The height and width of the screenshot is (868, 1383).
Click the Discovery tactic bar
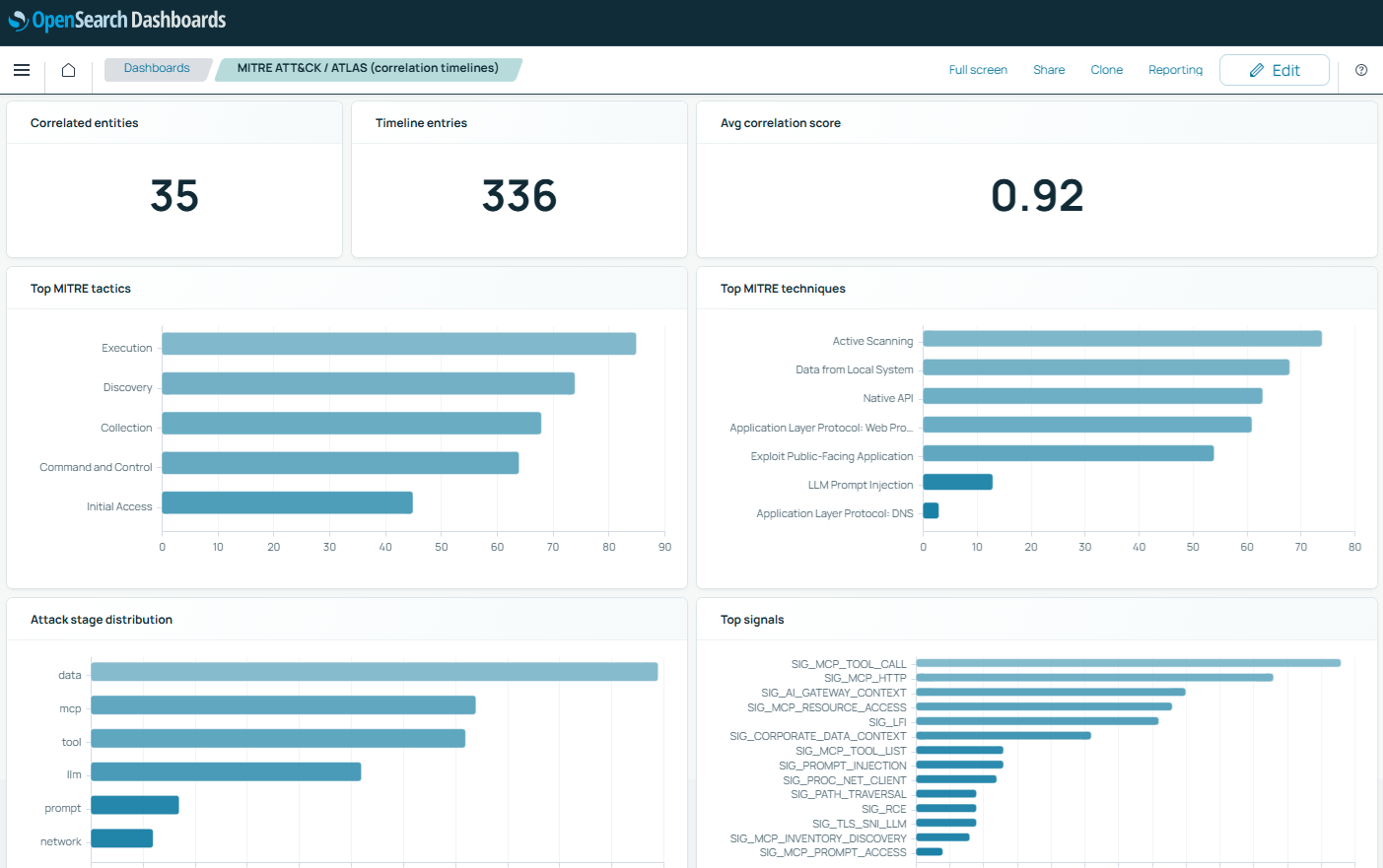369,383
